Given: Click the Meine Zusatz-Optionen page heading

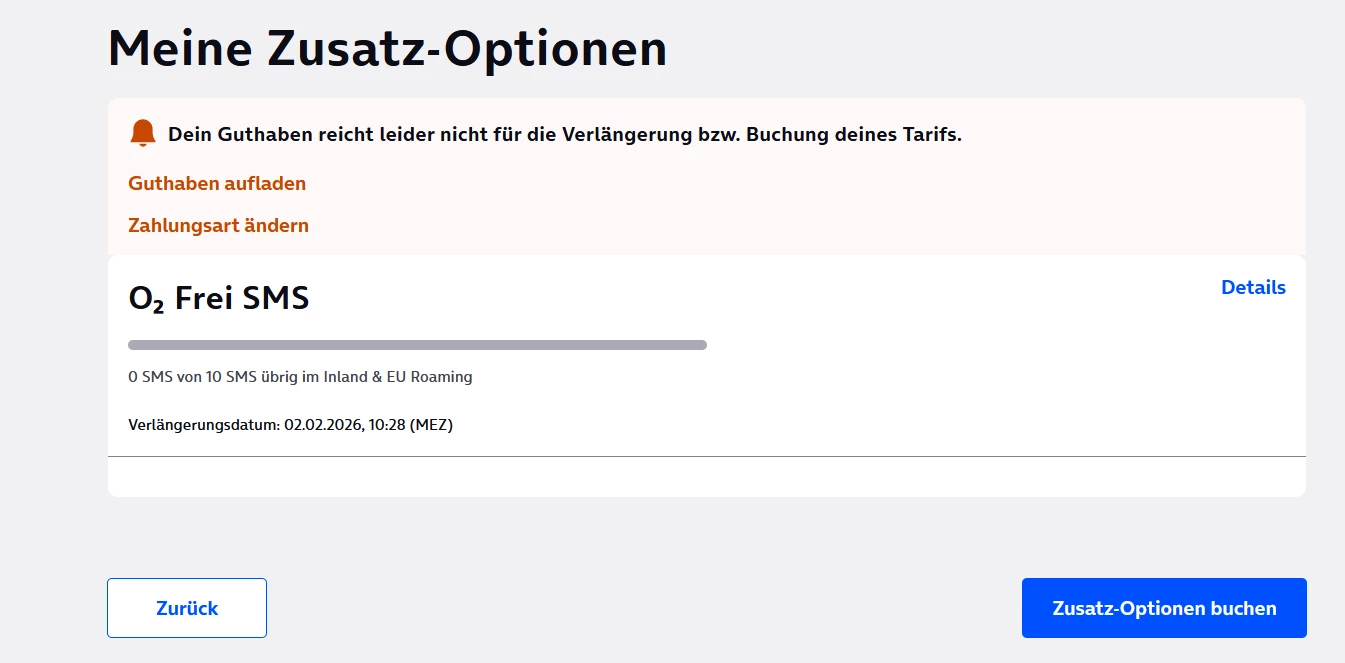Looking at the screenshot, I should click(387, 49).
